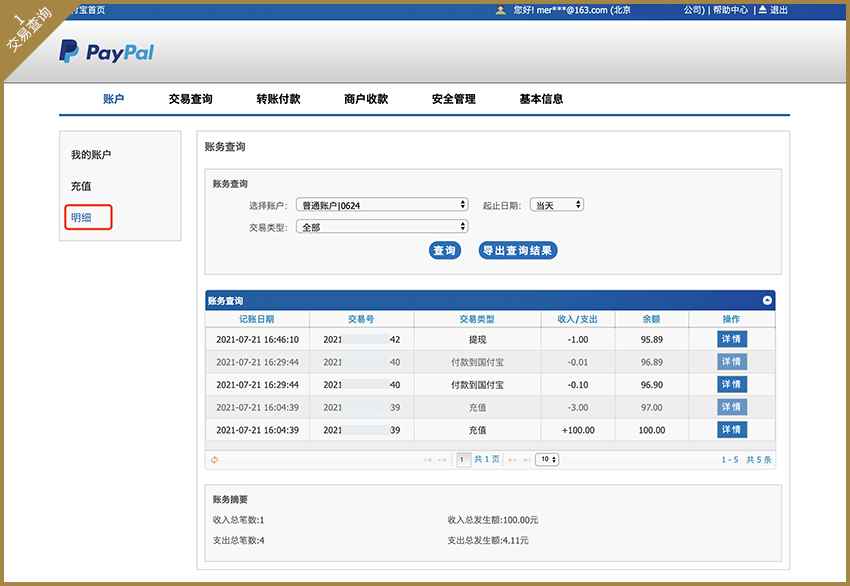Select 收入总笔数:1 summary text
Screen dimensions: 850x586
coord(239,520)
